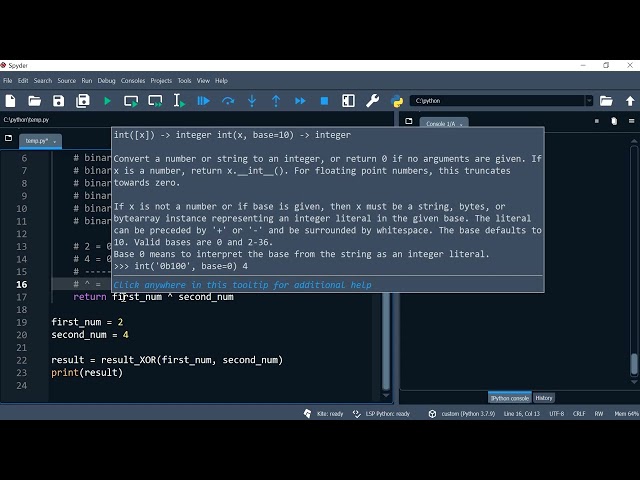Open the Help menu
This screenshot has width=640, height=480.
(x=221, y=81)
